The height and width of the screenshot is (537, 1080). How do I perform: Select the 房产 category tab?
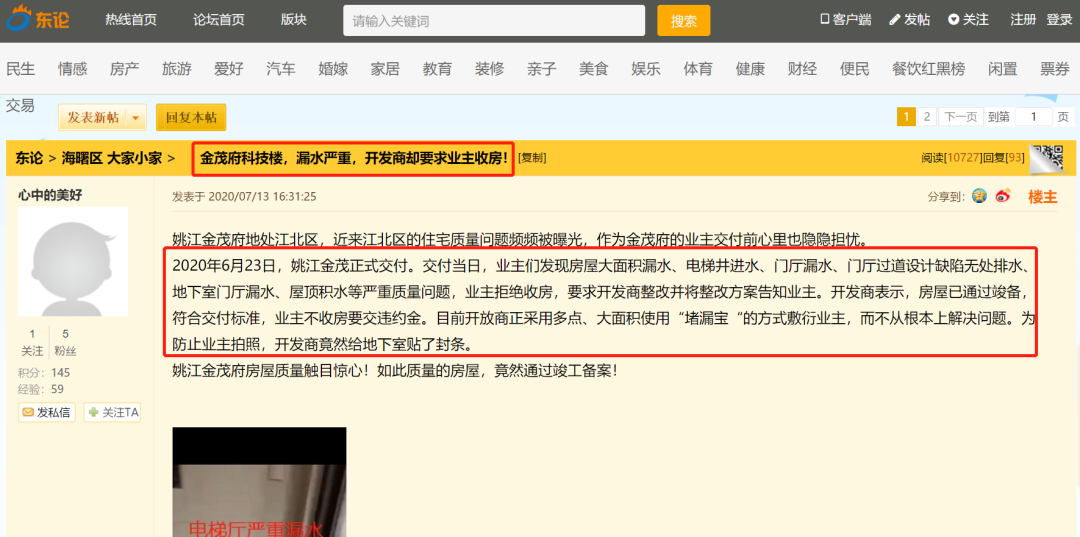(125, 69)
